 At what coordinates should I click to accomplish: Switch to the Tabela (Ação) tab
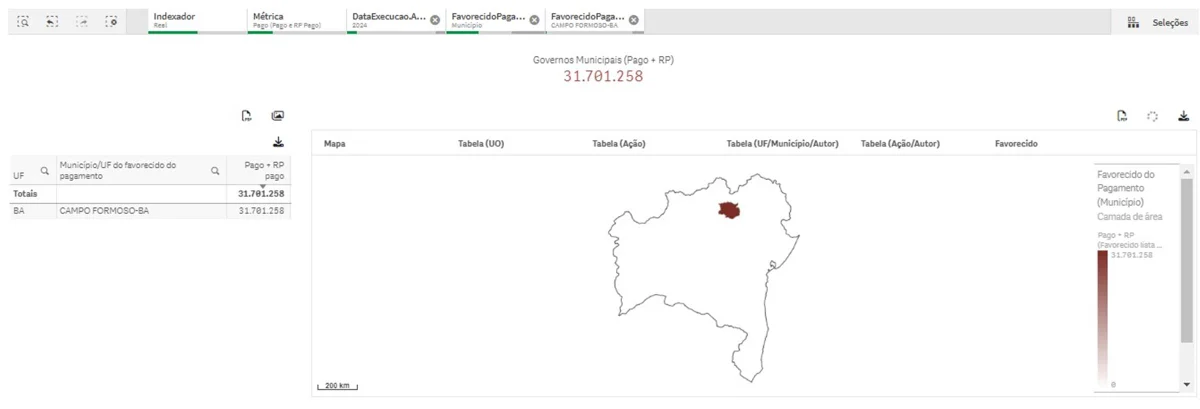coord(619,144)
